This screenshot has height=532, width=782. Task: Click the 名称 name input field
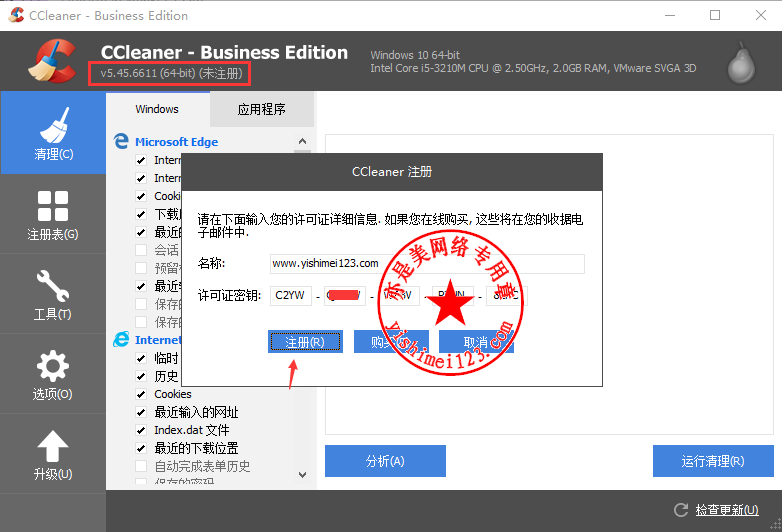[427, 264]
